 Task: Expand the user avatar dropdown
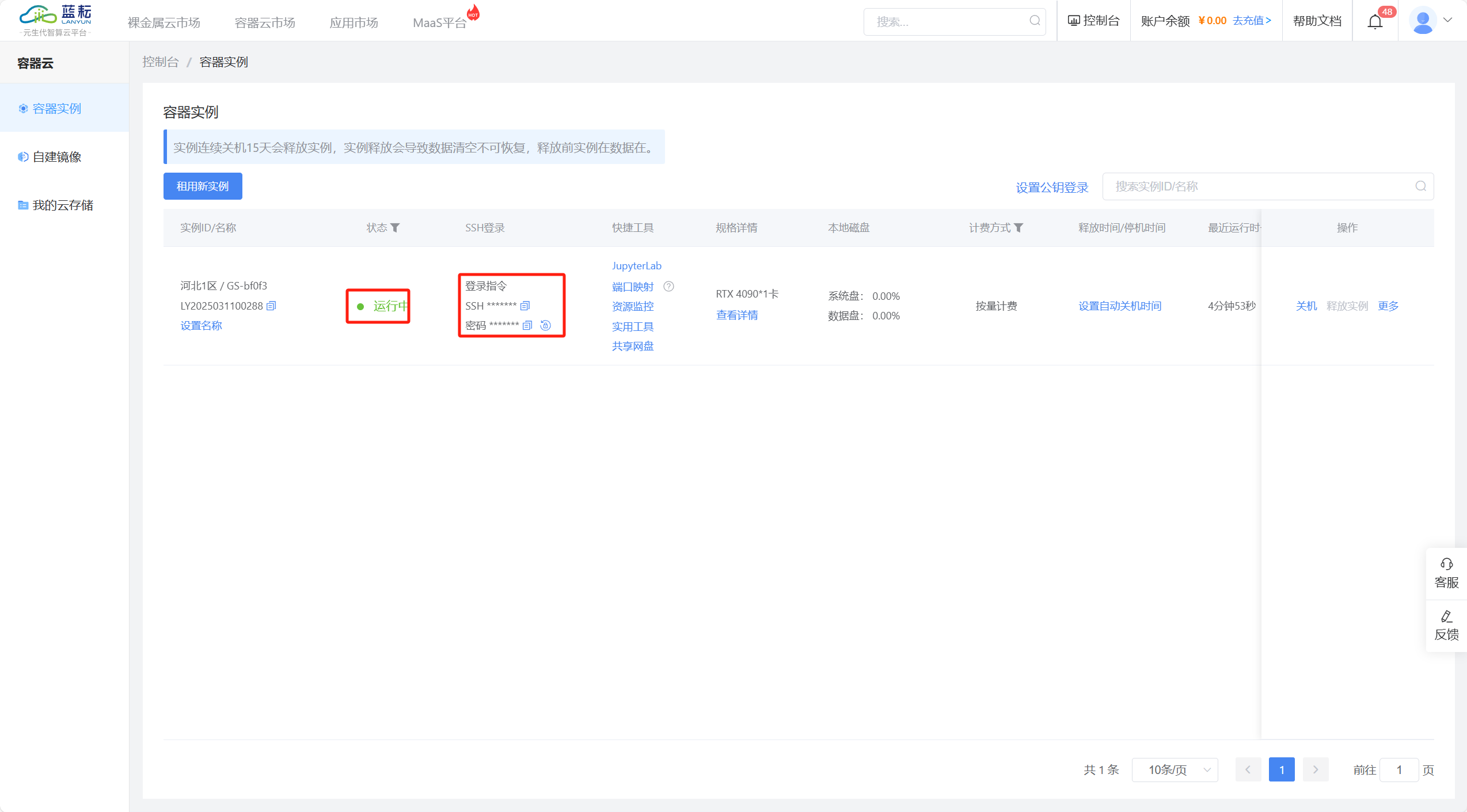[x=1447, y=20]
